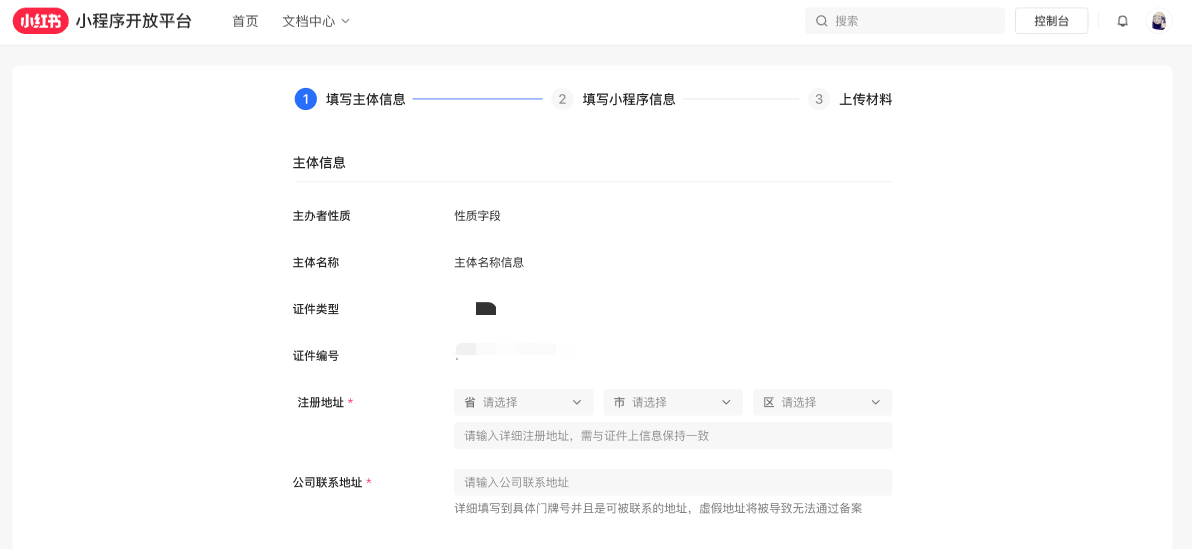Click the detailed registered address field
Screen dimensions: 1192x549
tap(672, 436)
